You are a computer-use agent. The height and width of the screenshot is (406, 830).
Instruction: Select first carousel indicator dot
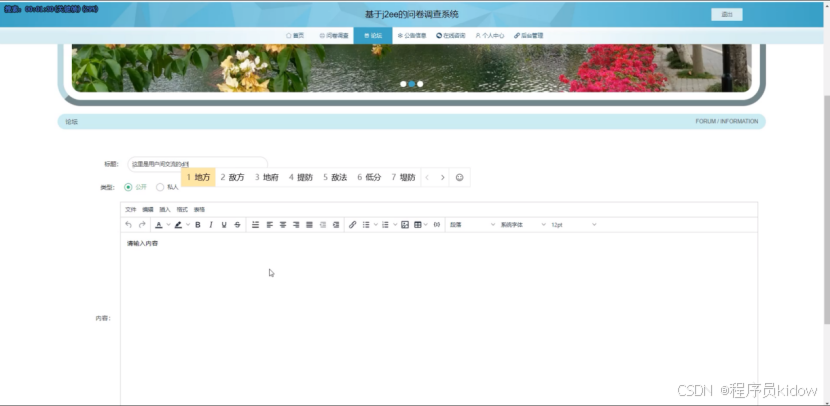coord(403,84)
